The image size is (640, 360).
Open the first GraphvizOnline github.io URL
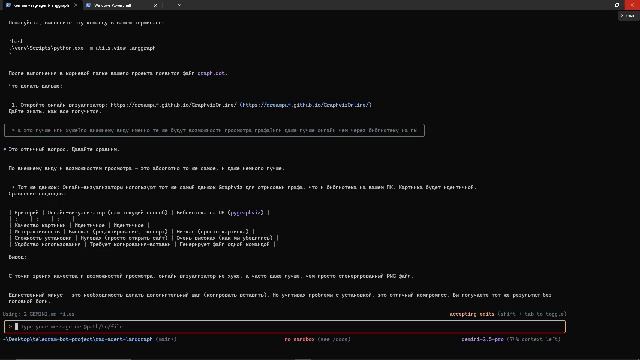pos(173,105)
